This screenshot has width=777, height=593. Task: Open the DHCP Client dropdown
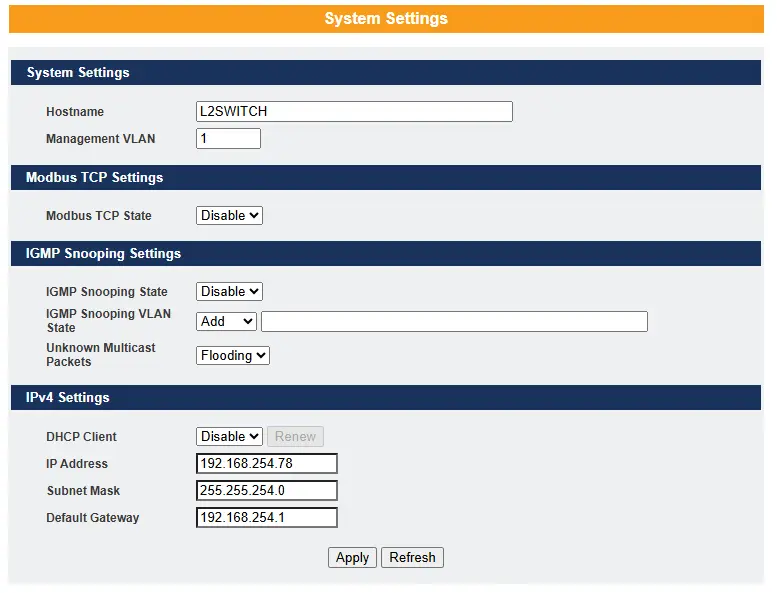(229, 436)
